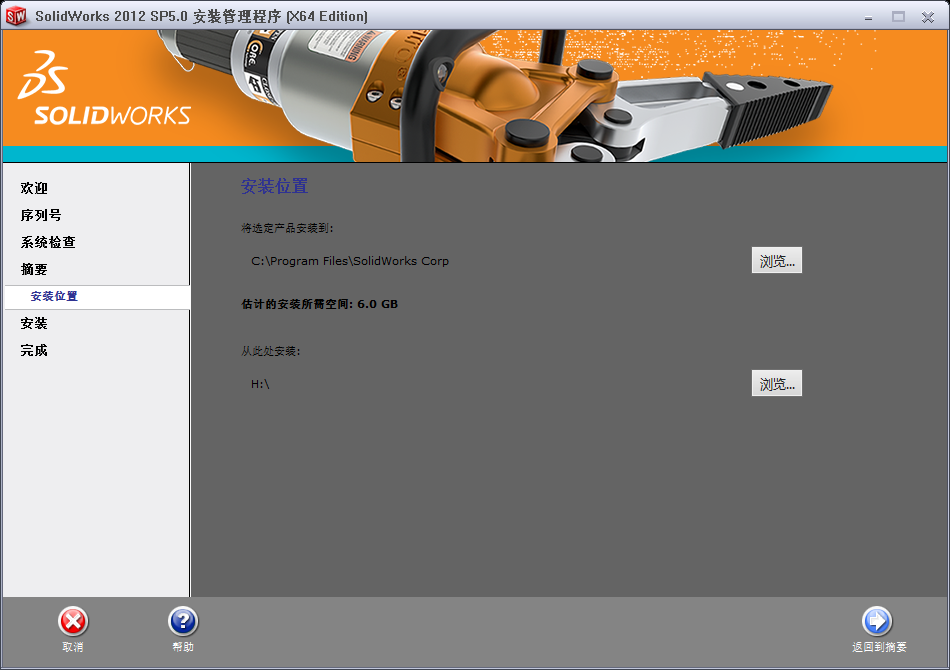Click the source path H:\ text
950x670 pixels.
tap(260, 384)
